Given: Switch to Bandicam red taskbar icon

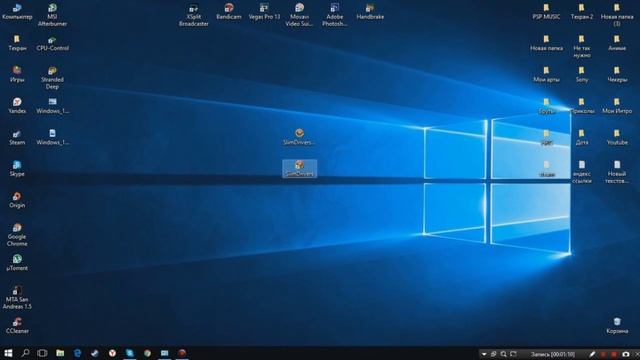Looking at the screenshot, I should click(x=182, y=353).
